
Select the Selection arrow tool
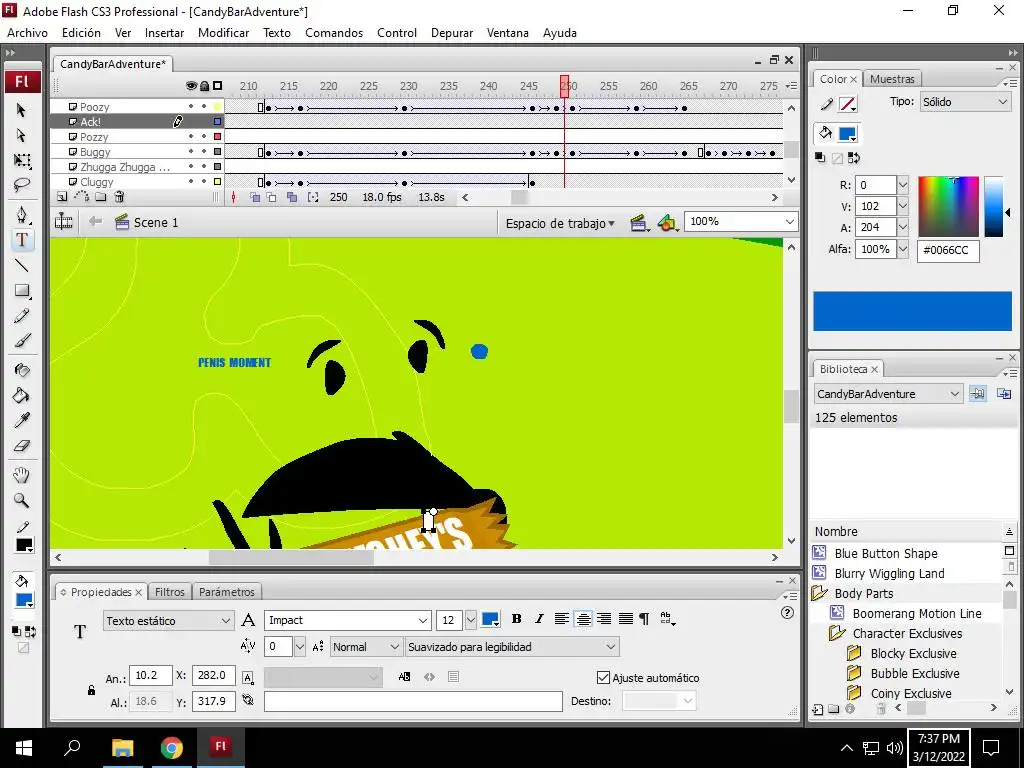(22, 110)
